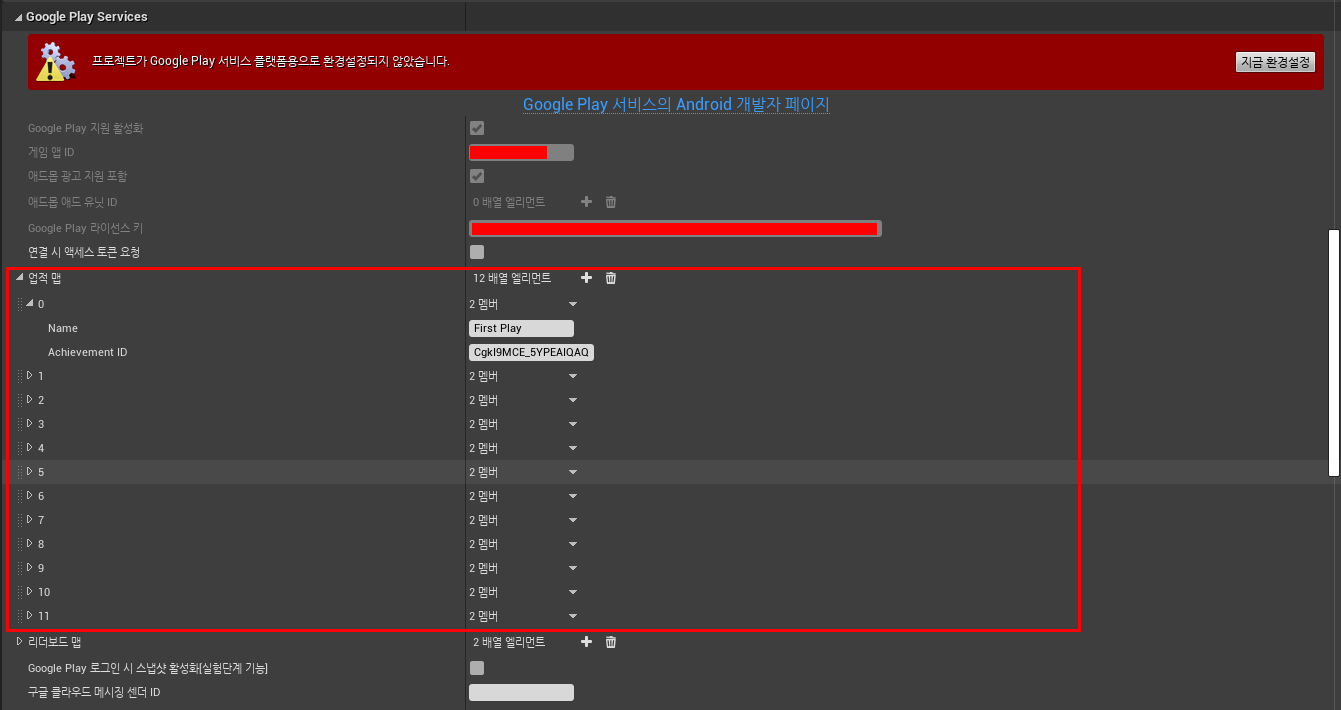
Task: Expand achievement element 9
Action: [x=29, y=568]
